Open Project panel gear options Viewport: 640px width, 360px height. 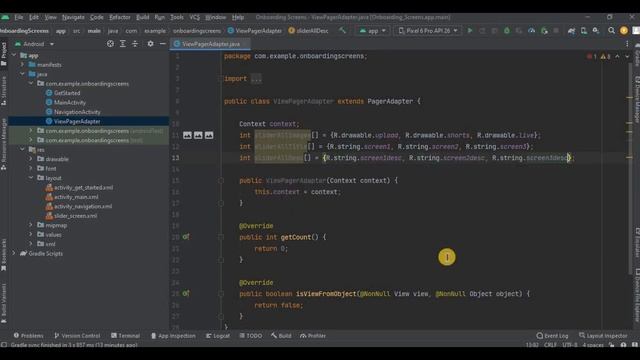tap(150, 44)
